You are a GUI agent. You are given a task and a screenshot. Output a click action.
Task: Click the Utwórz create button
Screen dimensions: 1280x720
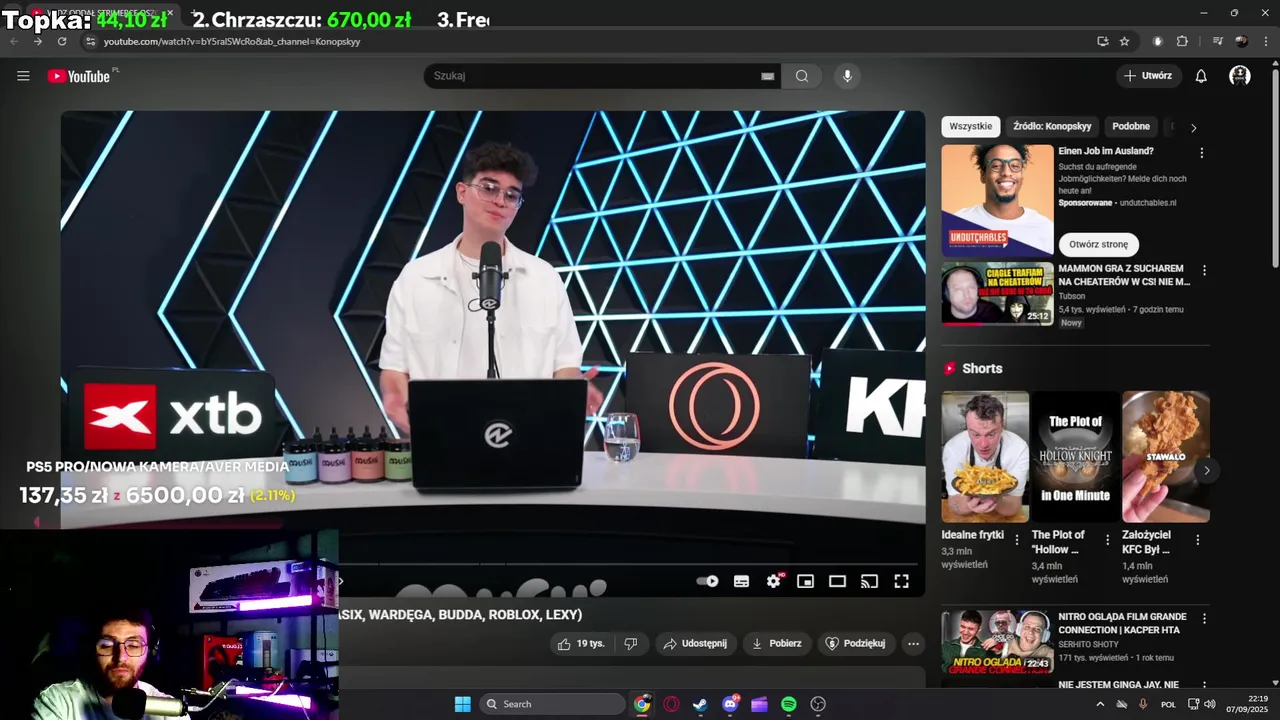1148,76
